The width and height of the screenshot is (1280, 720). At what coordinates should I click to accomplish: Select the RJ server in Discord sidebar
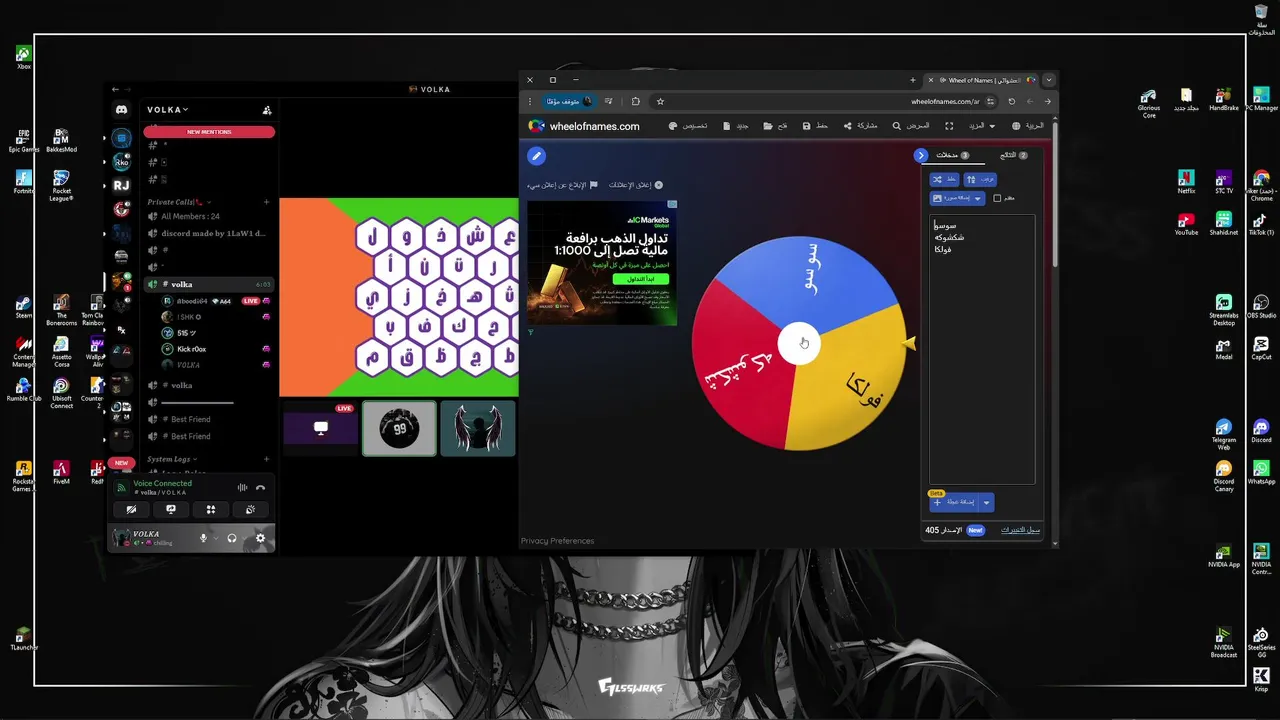121,185
